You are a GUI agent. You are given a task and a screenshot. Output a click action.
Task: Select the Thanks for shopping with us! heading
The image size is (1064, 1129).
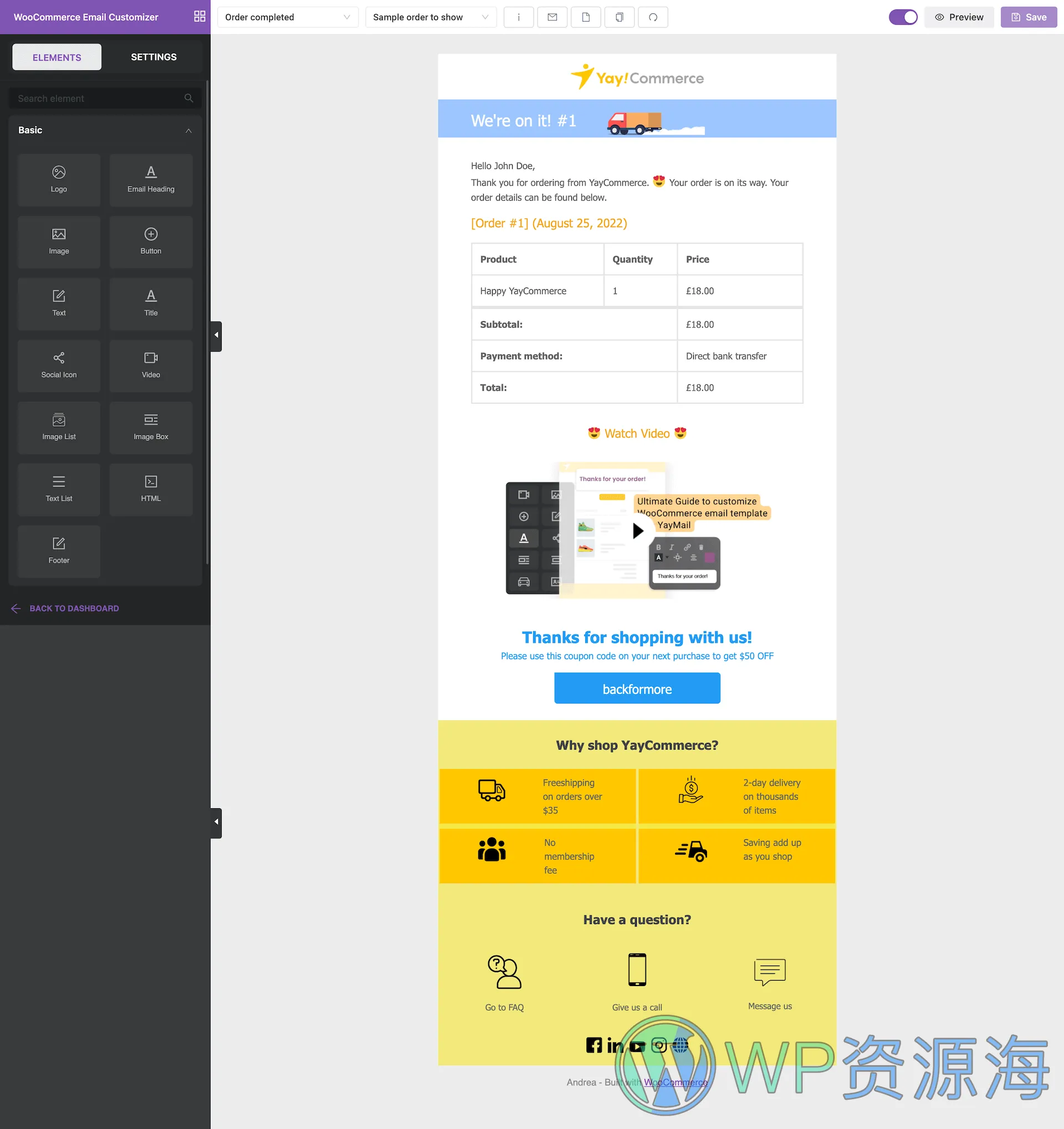click(x=637, y=637)
